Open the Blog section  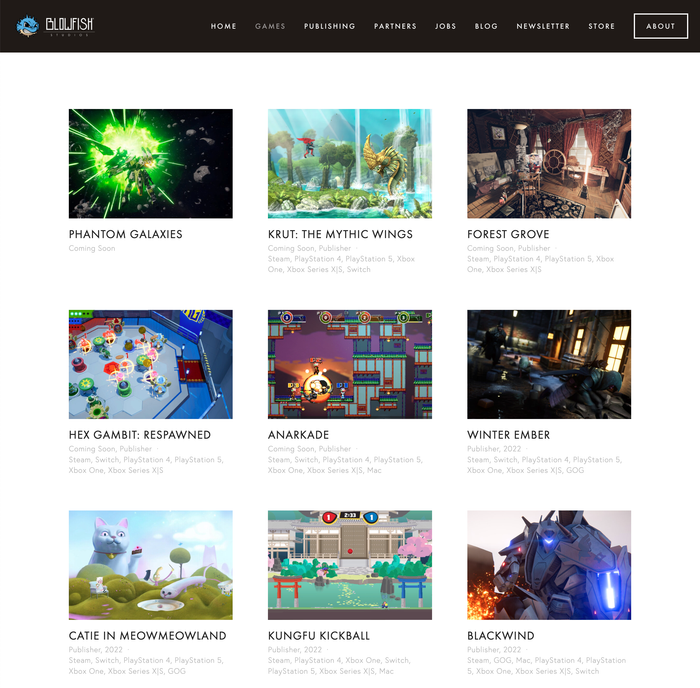(486, 26)
